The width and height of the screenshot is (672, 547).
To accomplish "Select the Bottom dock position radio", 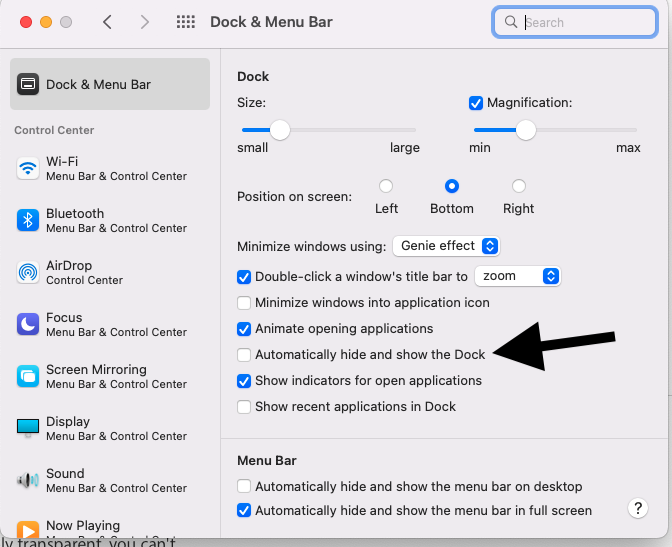I will pyautogui.click(x=452, y=186).
